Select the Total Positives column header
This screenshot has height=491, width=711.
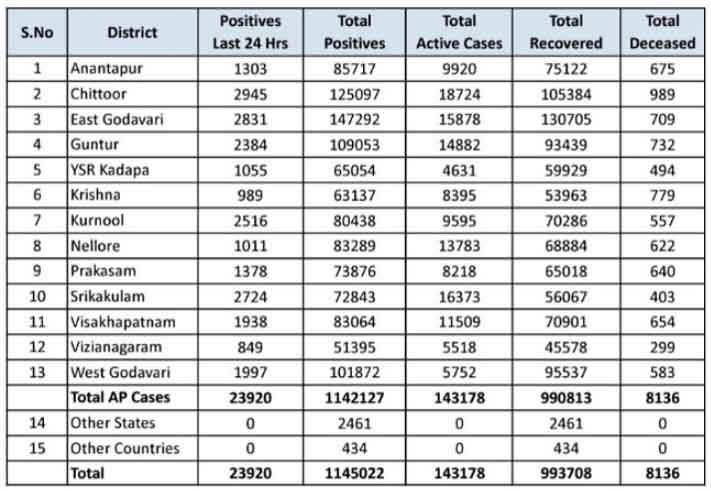point(354,32)
